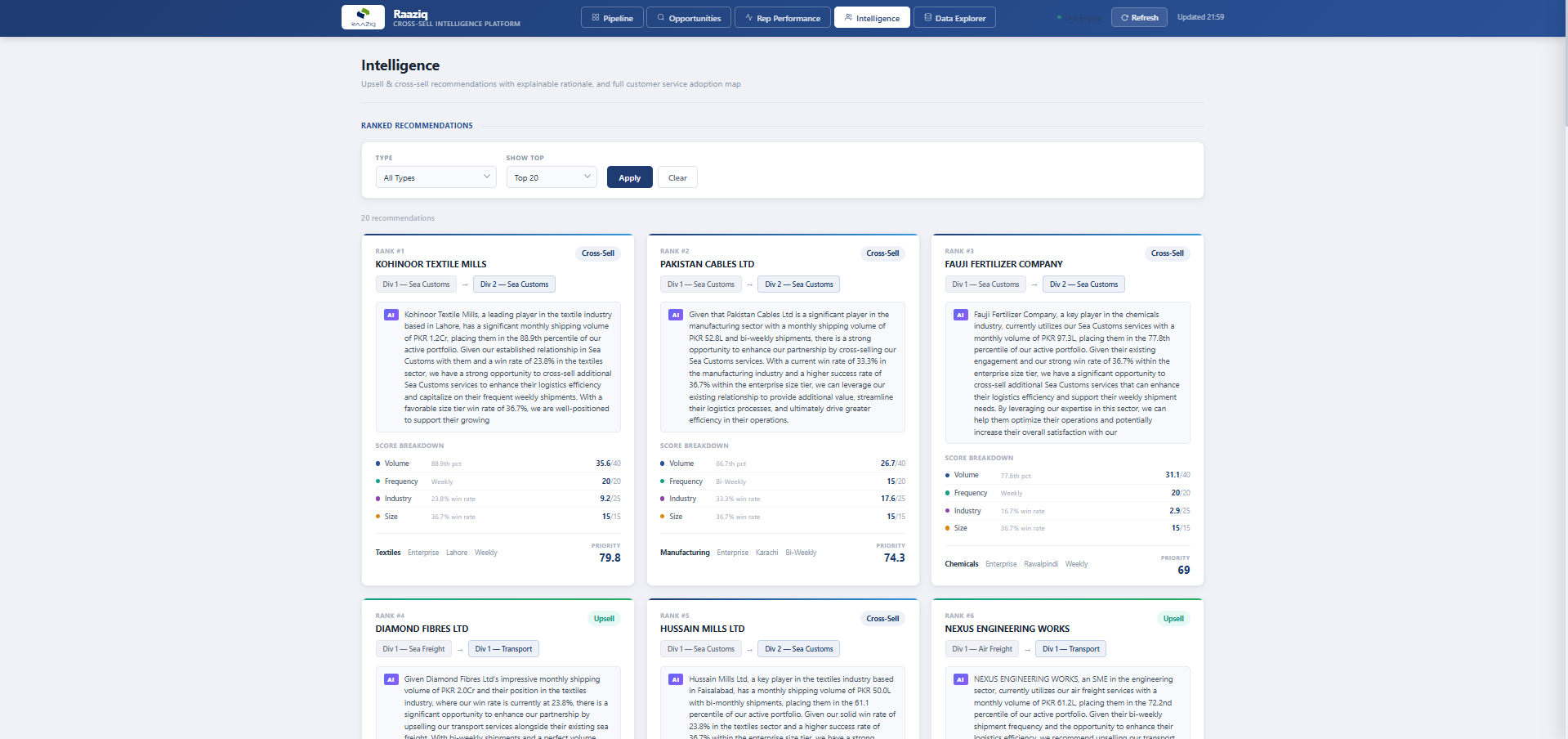1568x739 pixels.
Task: Click the AI badge in Pakistan Cables Ltd card
Action: click(x=675, y=315)
